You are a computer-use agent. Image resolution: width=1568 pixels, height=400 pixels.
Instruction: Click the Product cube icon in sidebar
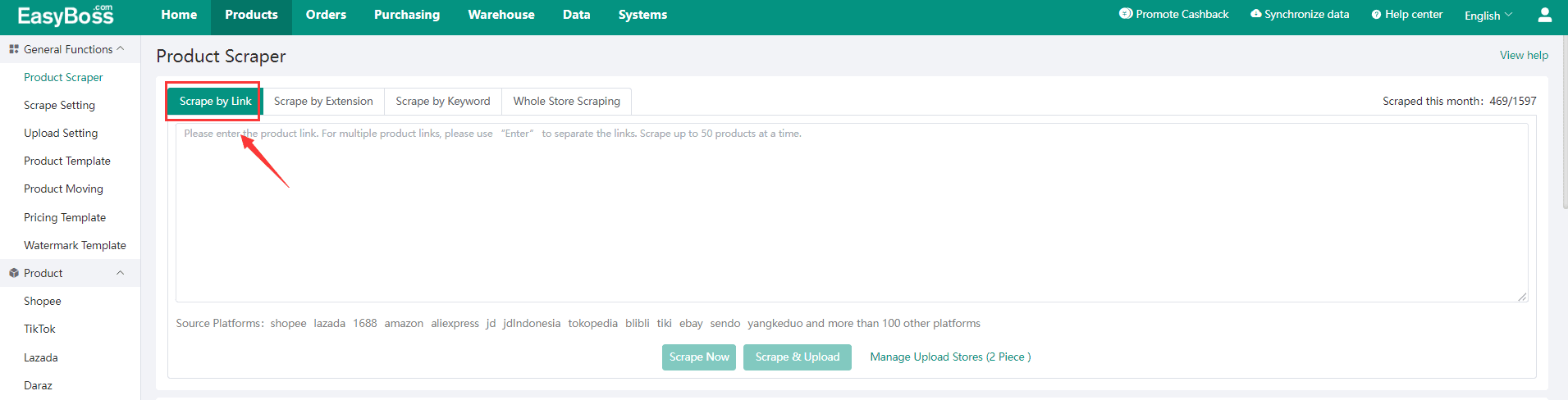14,273
